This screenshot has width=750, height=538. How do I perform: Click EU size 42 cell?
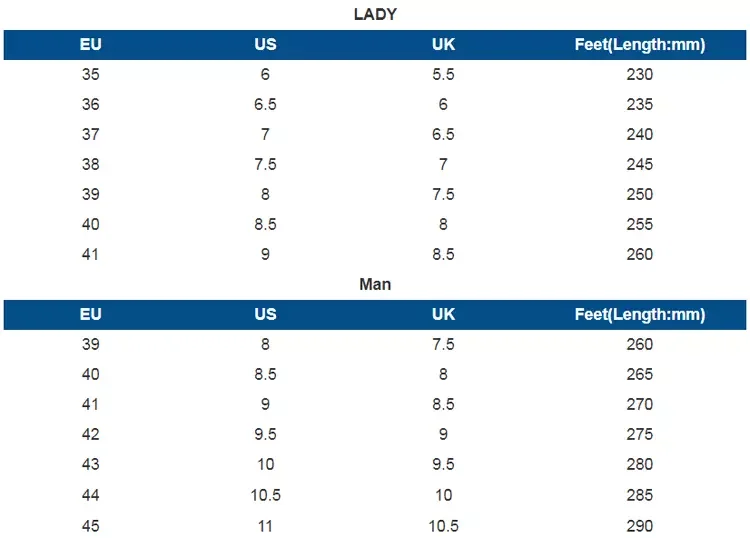pyautogui.click(x=90, y=434)
